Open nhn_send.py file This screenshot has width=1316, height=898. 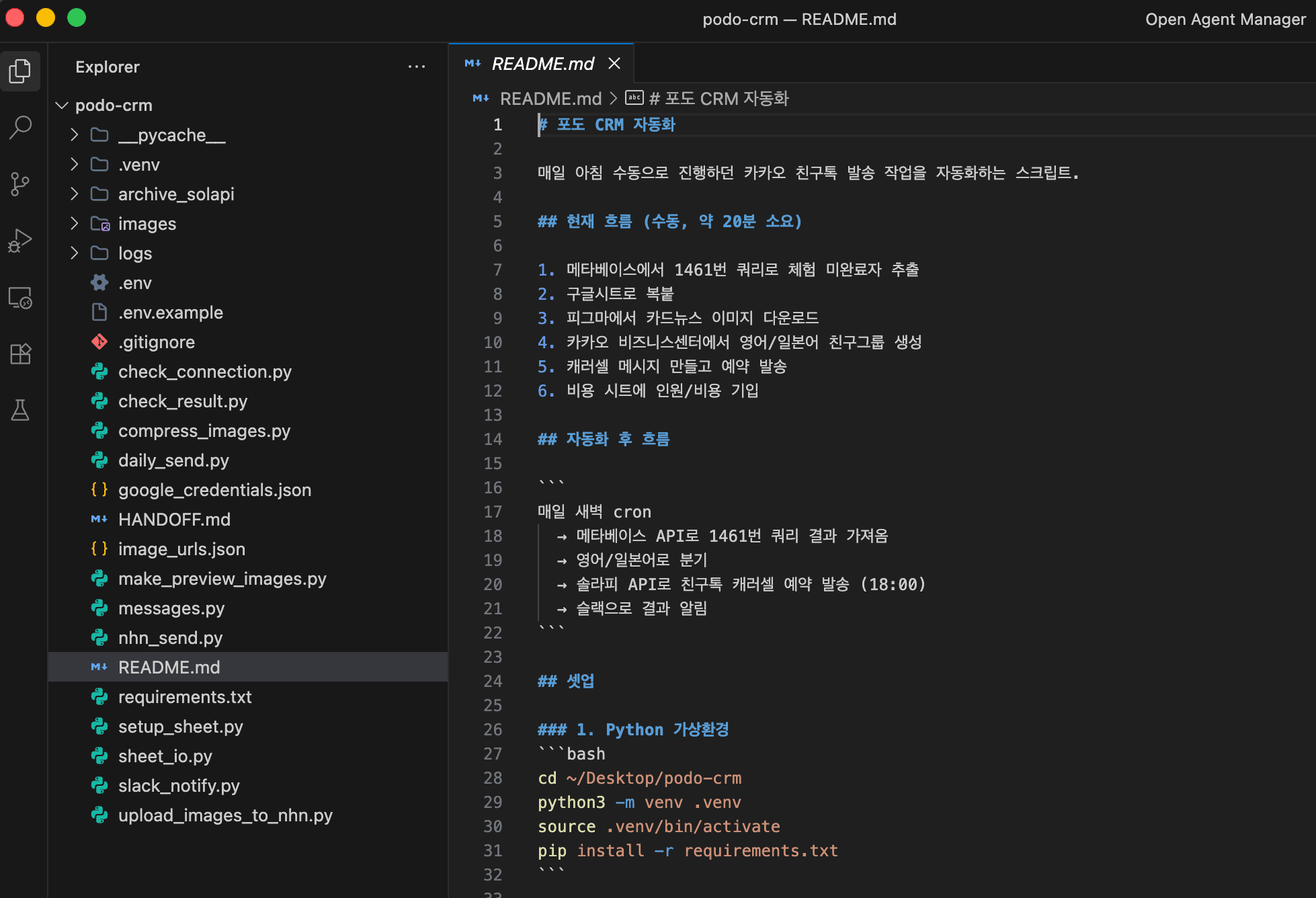pos(248,638)
